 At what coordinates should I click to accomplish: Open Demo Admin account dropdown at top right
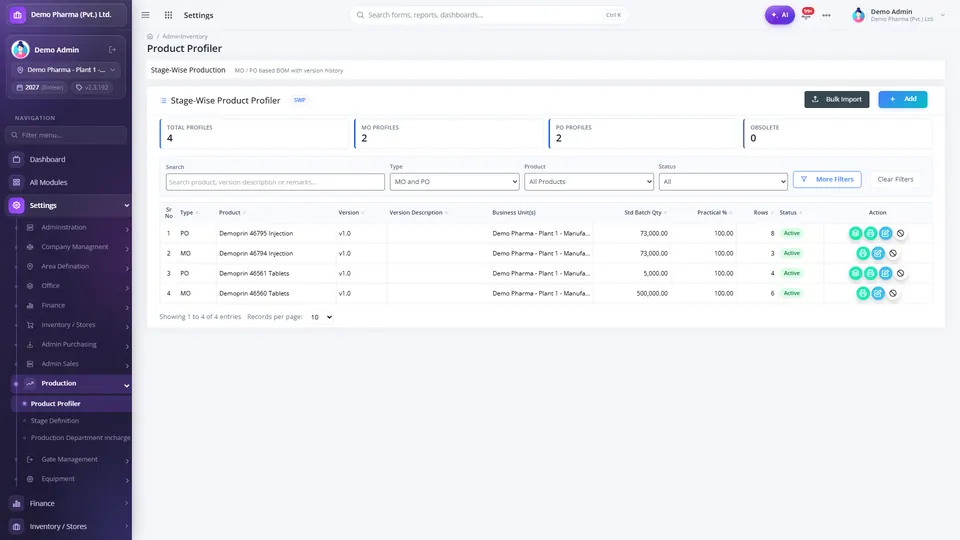[x=898, y=15]
